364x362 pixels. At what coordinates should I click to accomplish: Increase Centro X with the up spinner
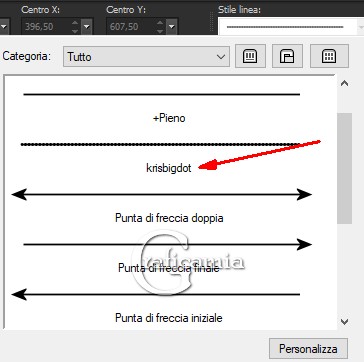[75, 23]
